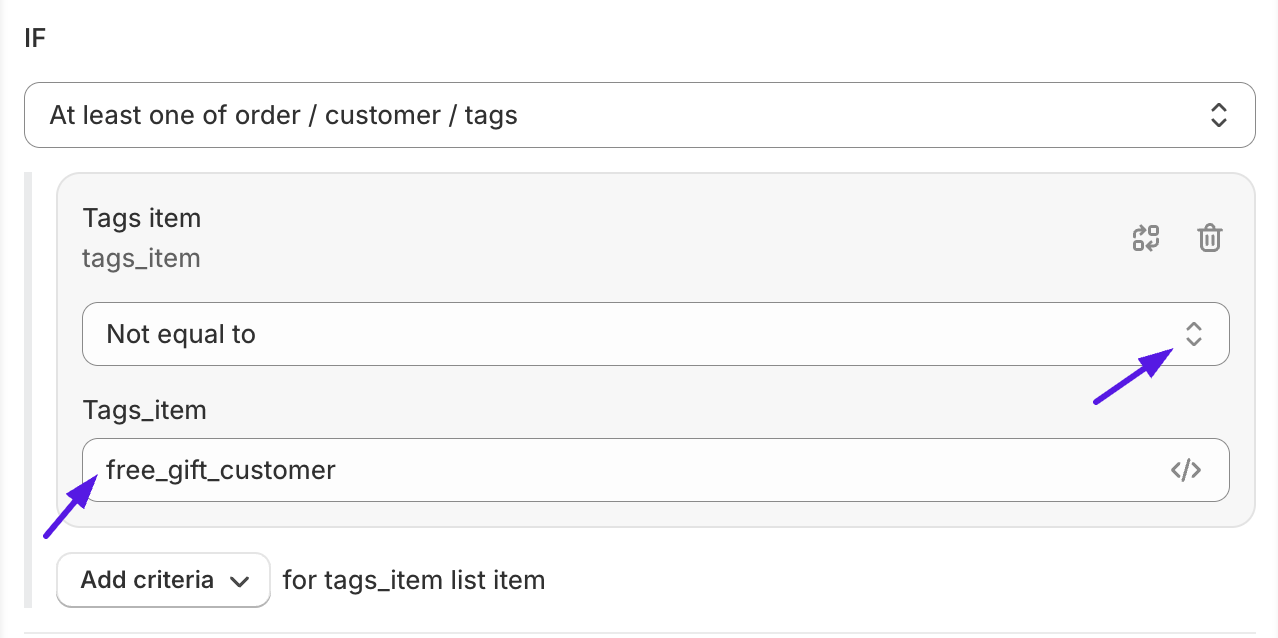Click the gray vertical nesting bar at left

click(28, 390)
